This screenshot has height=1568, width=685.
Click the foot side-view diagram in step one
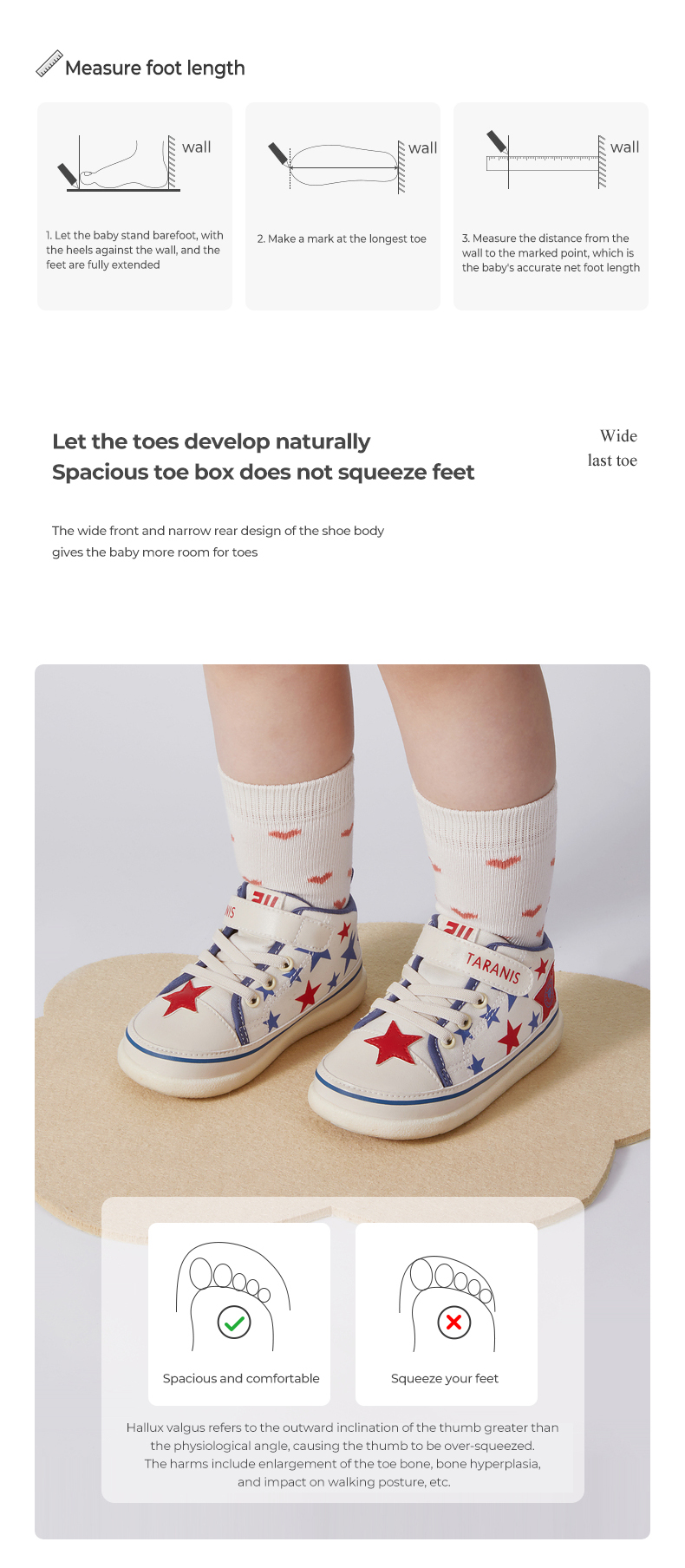tap(120, 163)
